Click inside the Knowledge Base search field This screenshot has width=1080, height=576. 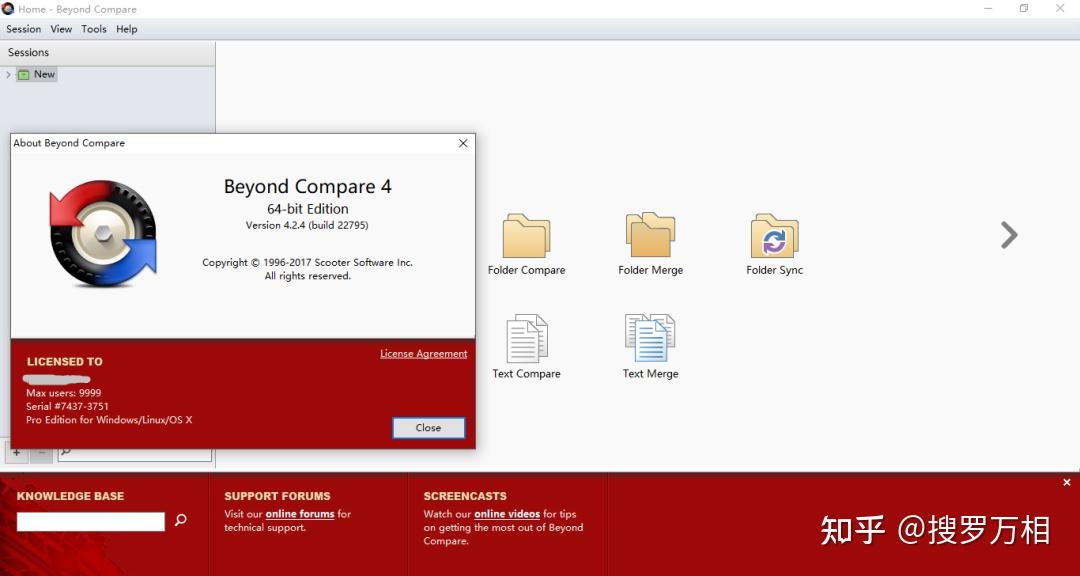(90, 521)
